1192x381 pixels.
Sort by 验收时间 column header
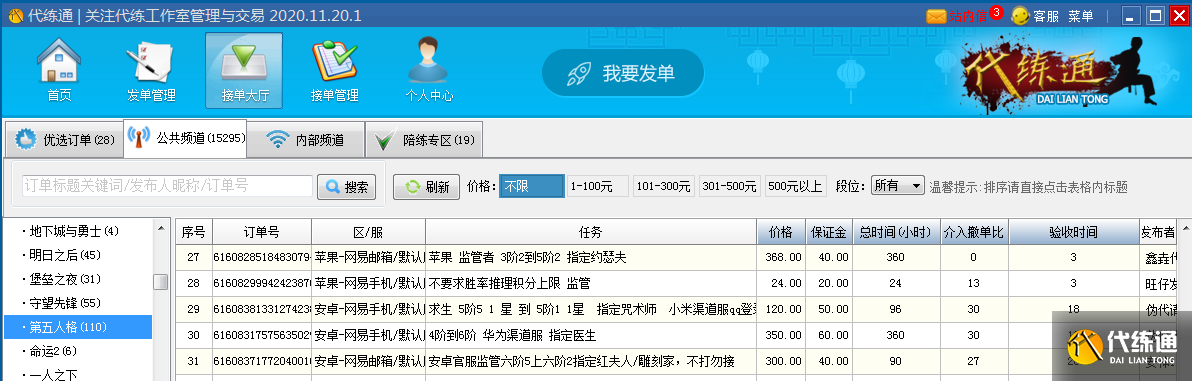point(1073,233)
